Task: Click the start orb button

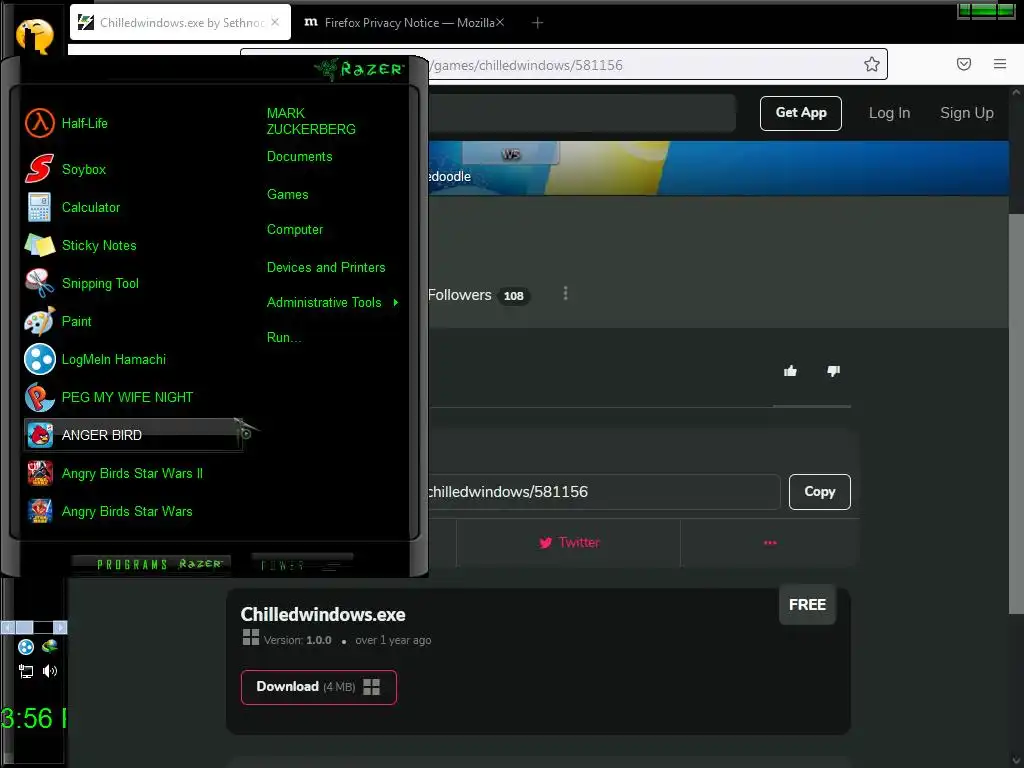Action: click(34, 34)
